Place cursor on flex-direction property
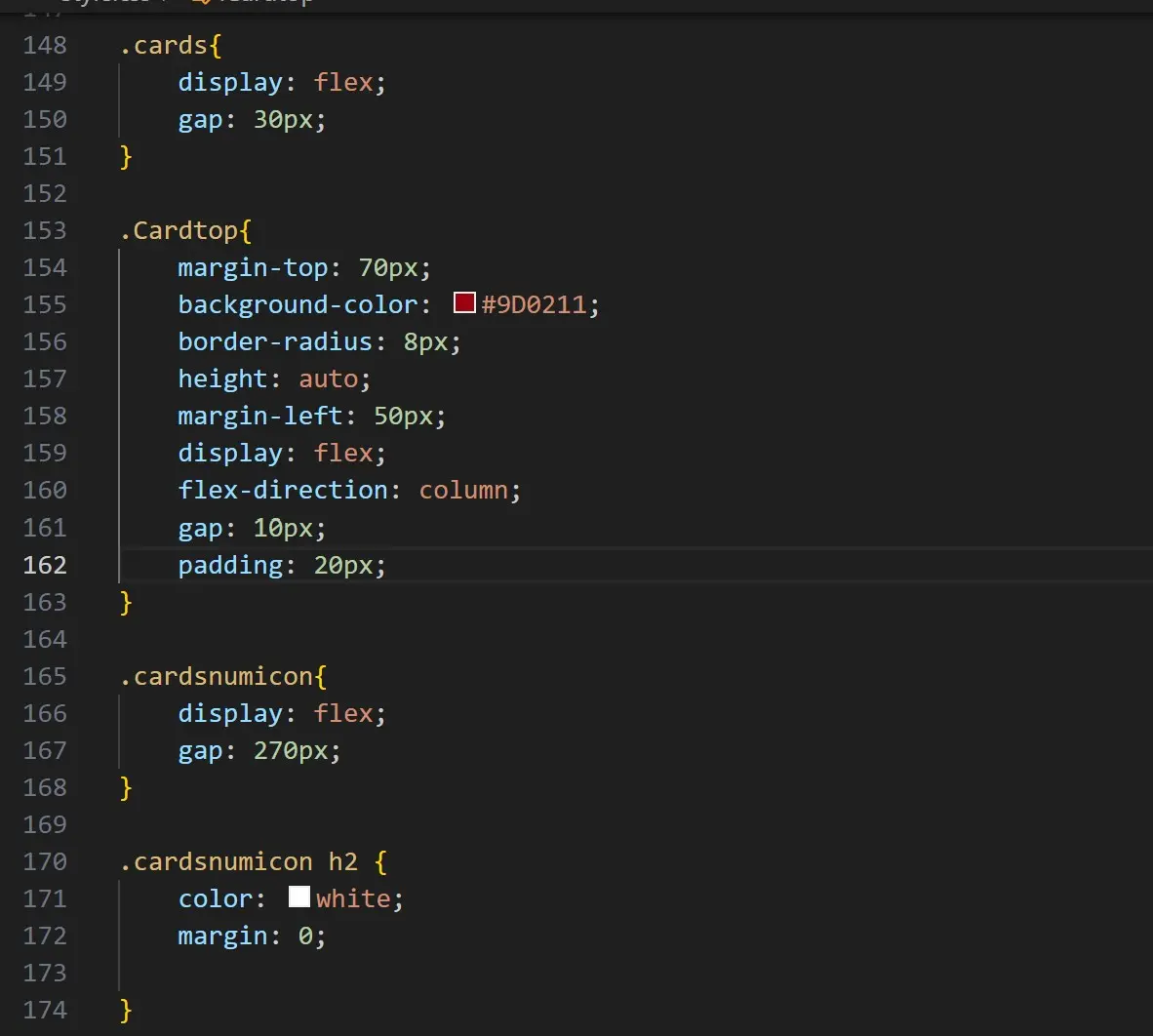Image resolution: width=1153 pixels, height=1036 pixels. (283, 491)
